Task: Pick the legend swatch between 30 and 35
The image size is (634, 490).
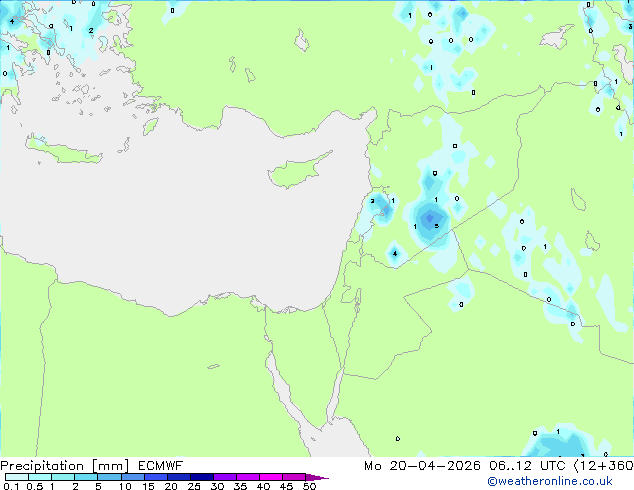Action: coord(225,477)
